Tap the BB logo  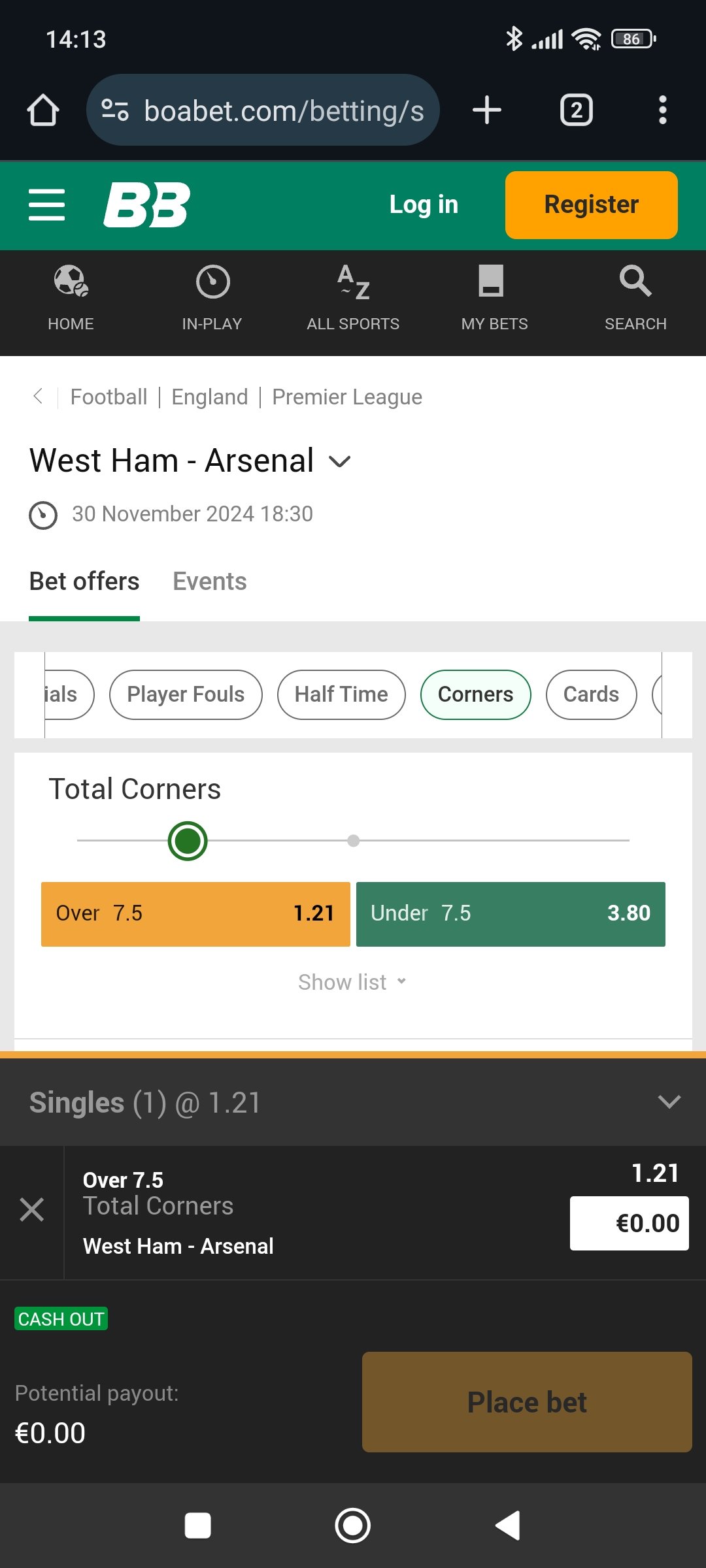pos(147,205)
